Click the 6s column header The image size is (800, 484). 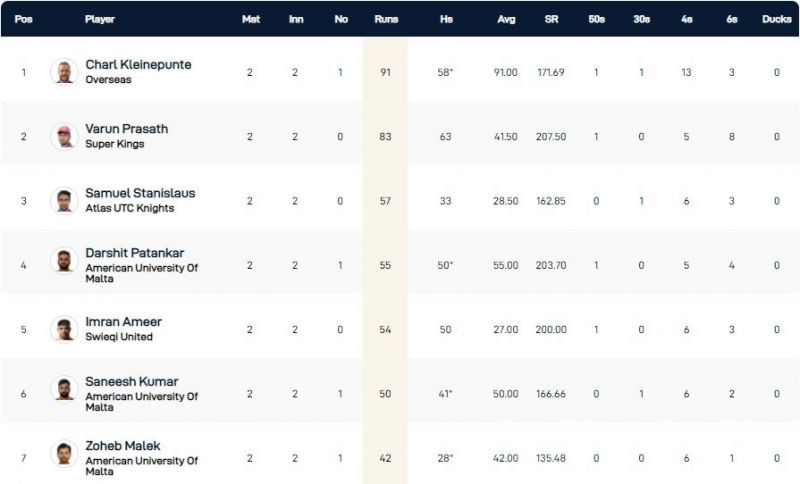[x=732, y=19]
